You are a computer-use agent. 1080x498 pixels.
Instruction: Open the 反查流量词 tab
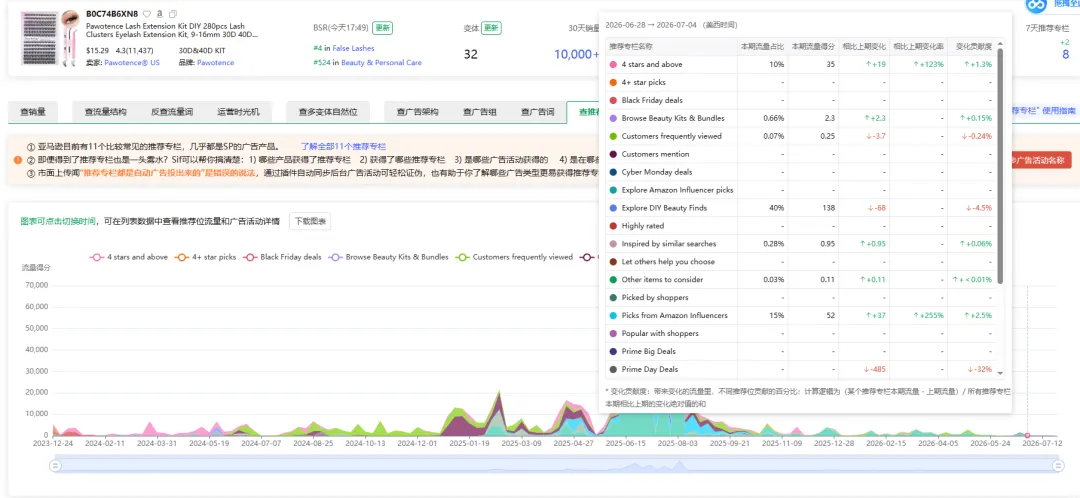tap(172, 112)
